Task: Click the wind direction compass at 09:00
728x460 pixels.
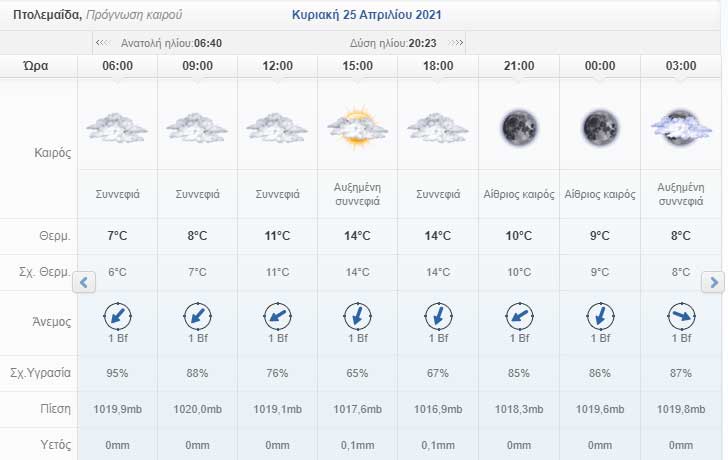Action: [197, 316]
